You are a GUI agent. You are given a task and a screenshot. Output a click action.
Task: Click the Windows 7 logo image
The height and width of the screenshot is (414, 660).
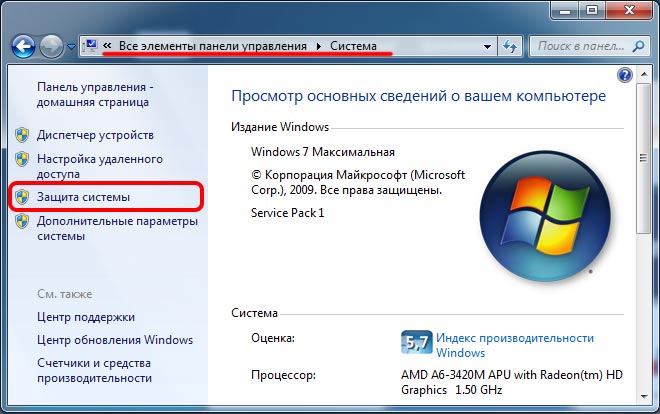[x=545, y=216]
